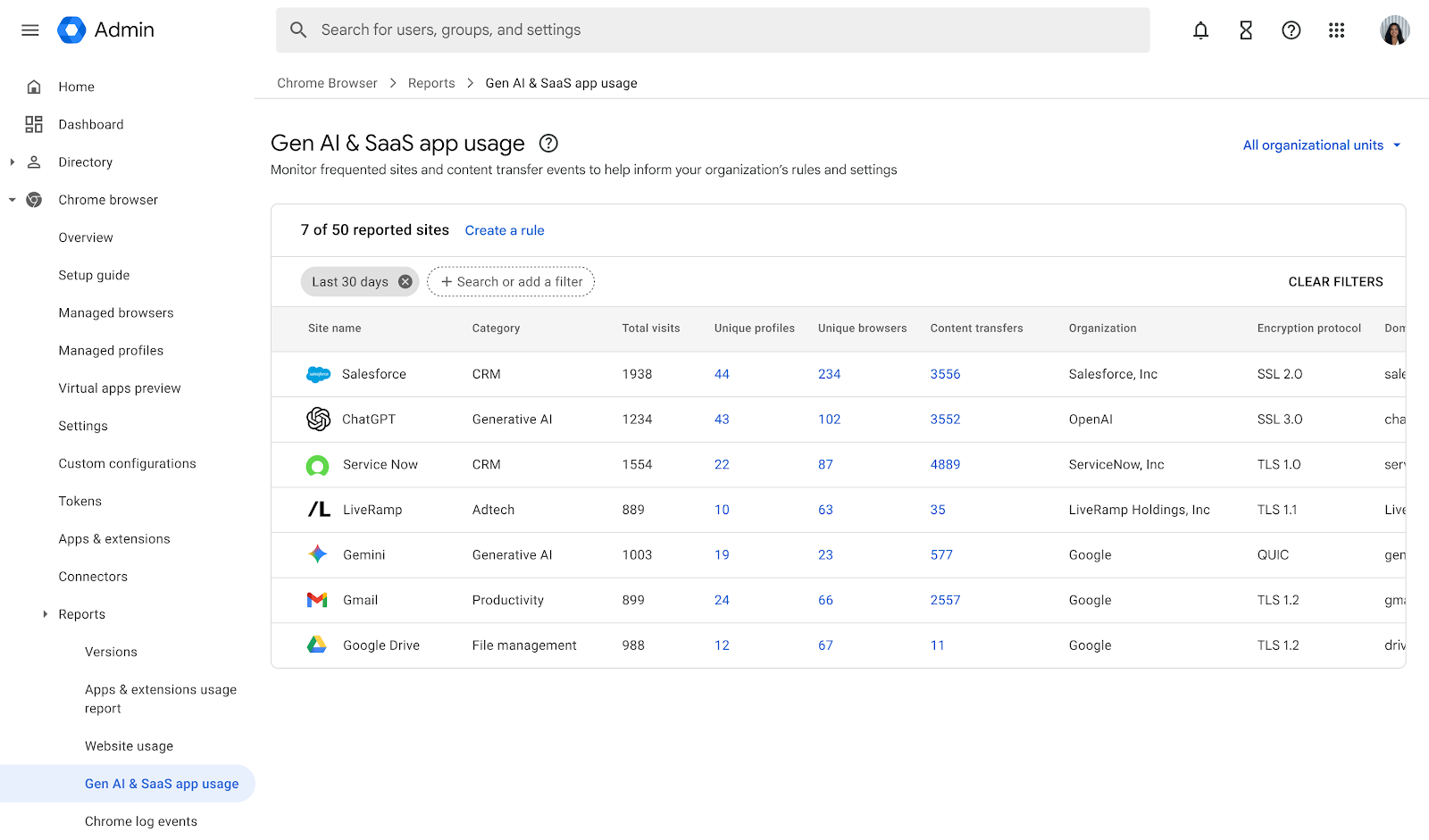Click the help icon beside page title
The width and height of the screenshot is (1429, 840).
[x=548, y=144]
